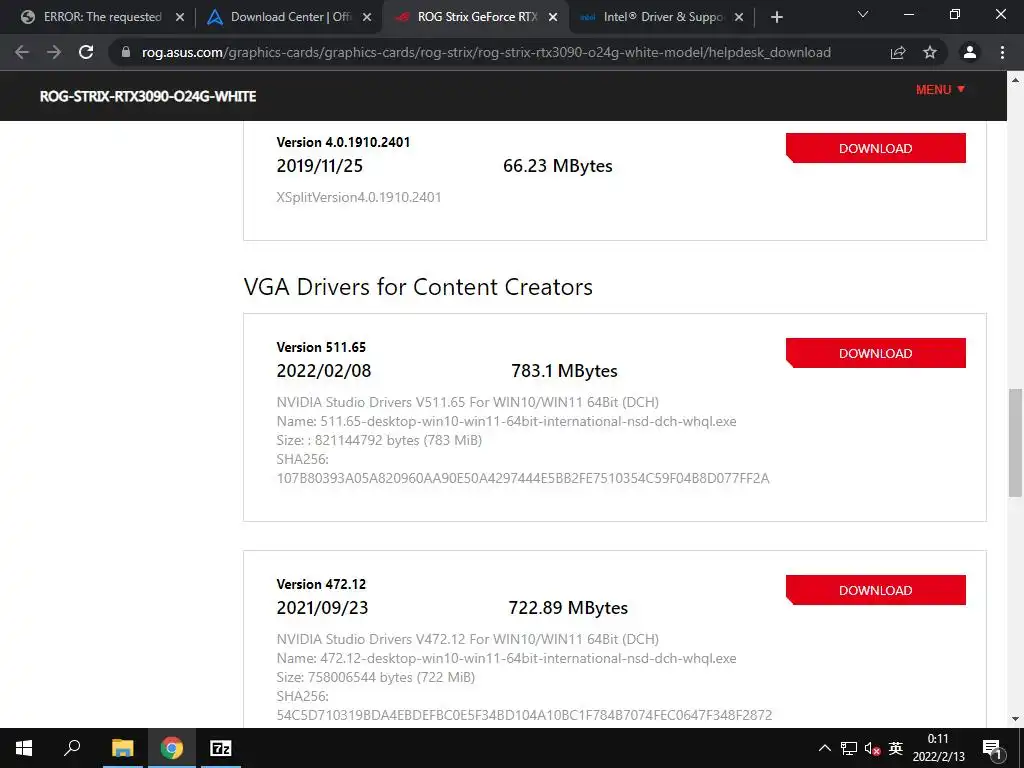Open Windows taskbar search
Screen dimensions: 1024x768
pos(72,748)
